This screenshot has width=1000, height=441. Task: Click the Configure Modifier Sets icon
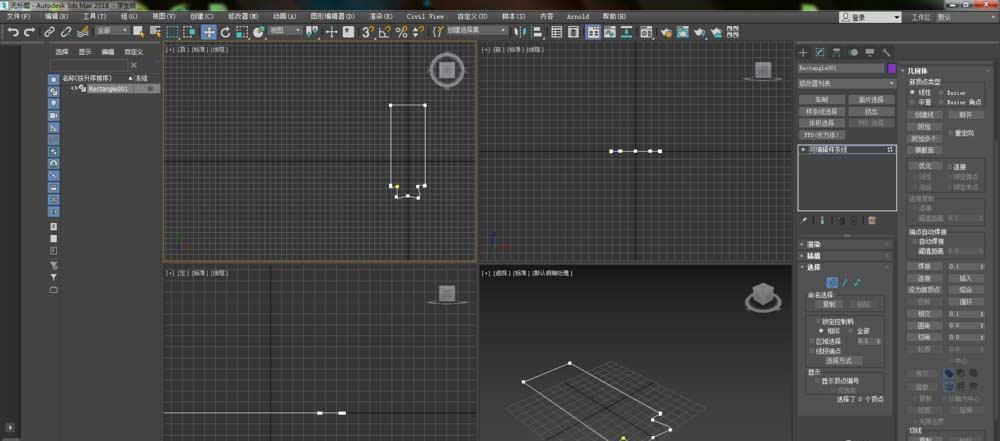click(x=872, y=220)
